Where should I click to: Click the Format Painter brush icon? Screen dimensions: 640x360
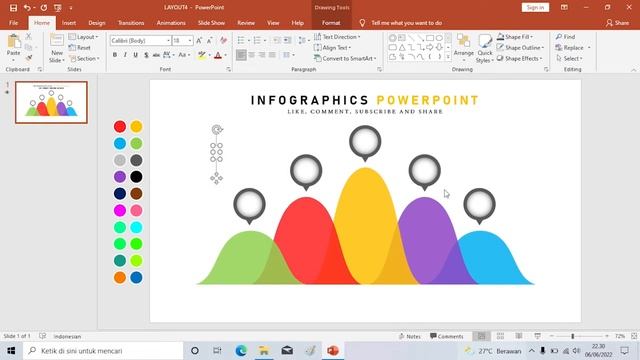29,58
